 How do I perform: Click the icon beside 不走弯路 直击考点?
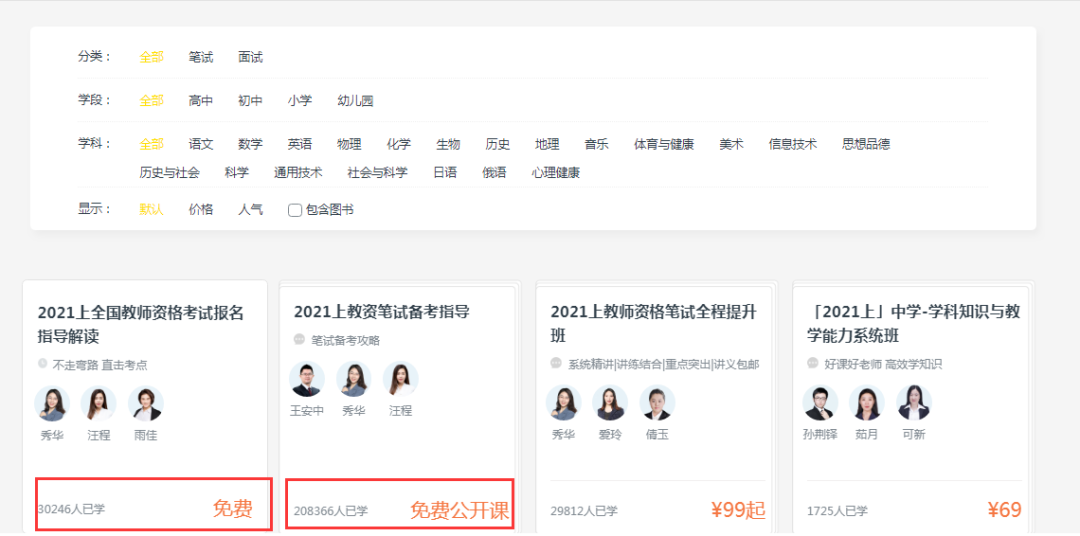43,363
